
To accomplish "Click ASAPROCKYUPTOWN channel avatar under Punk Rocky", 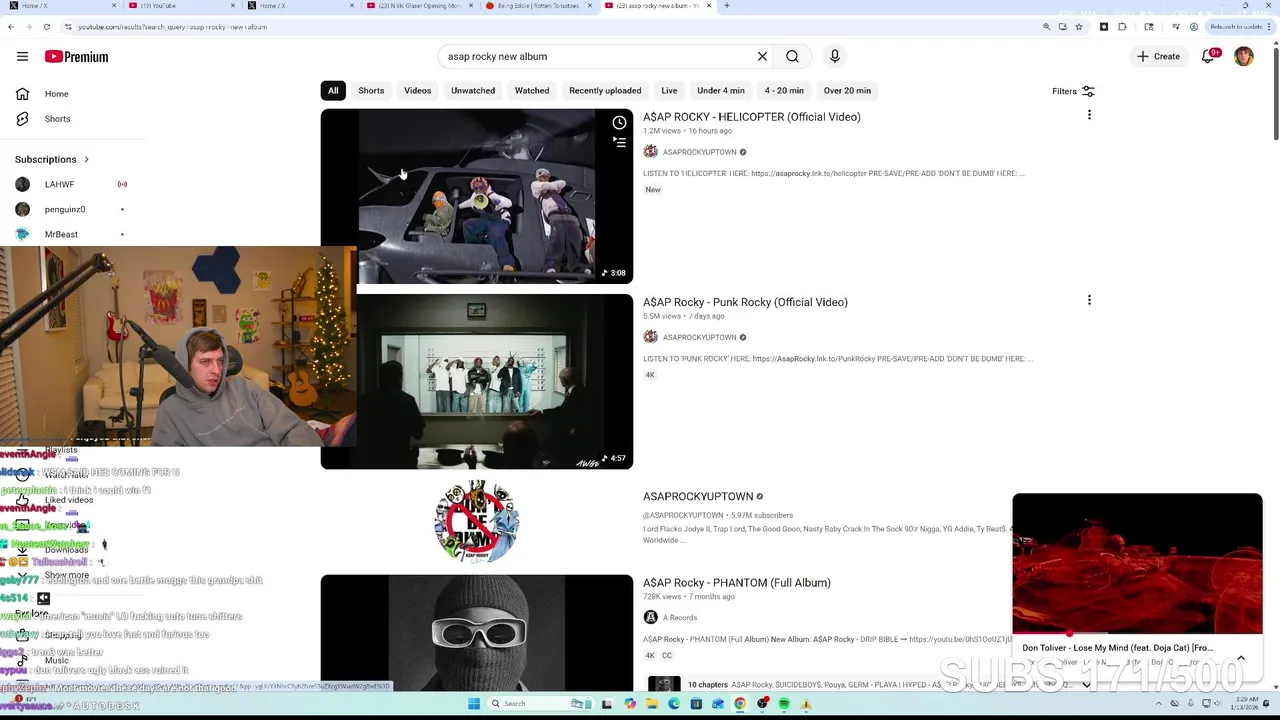I will (x=650, y=337).
